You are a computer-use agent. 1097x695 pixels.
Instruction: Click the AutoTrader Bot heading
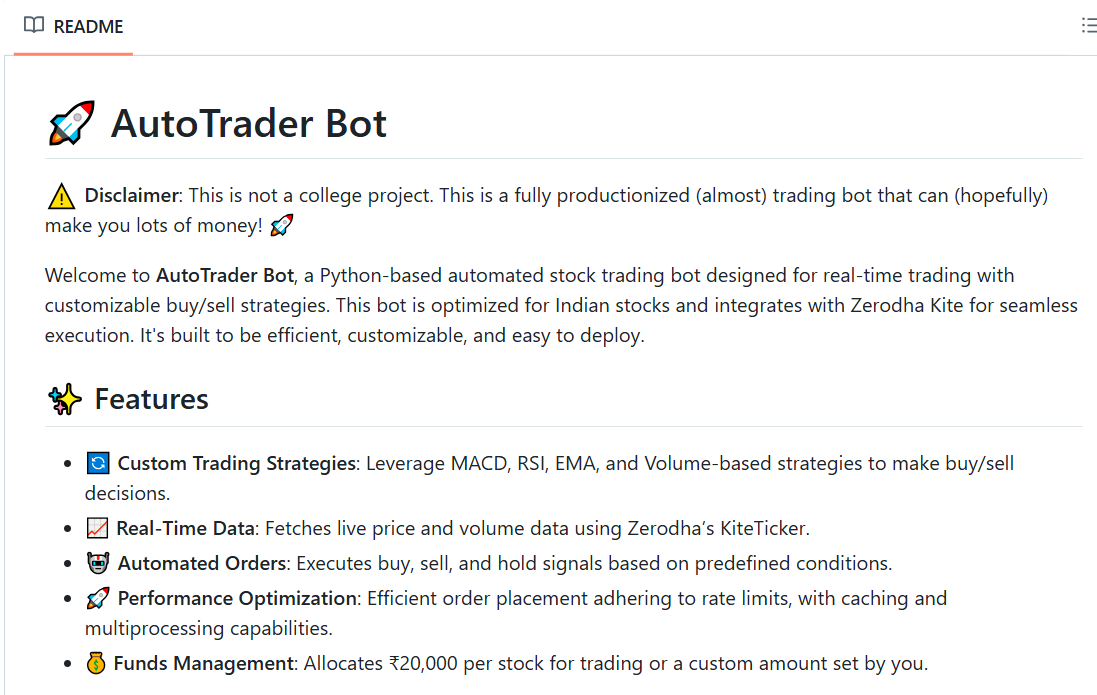pos(248,122)
